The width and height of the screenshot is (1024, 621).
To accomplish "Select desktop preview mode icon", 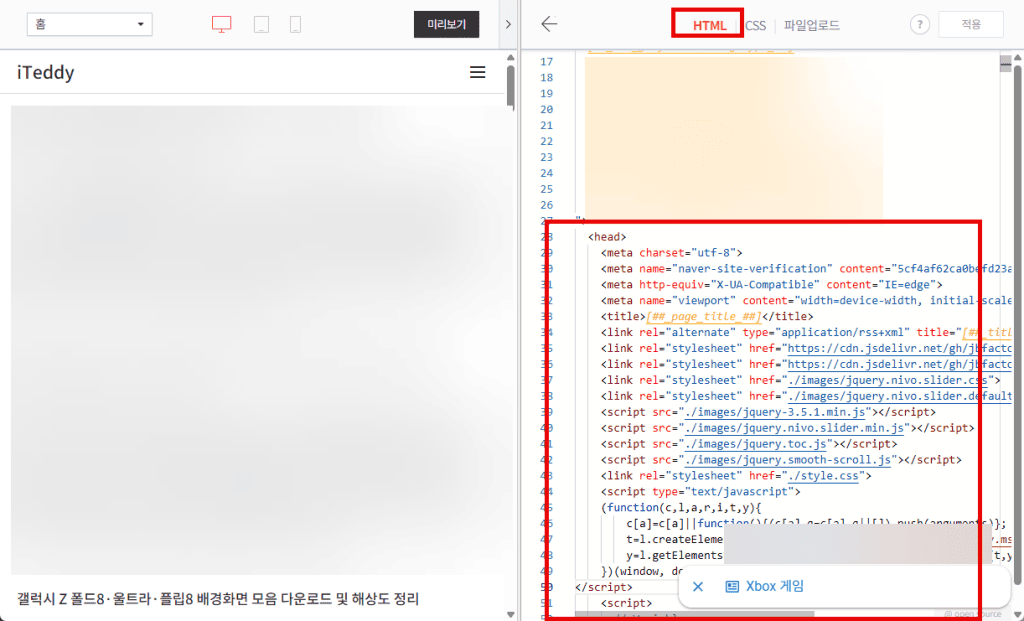I will [221, 25].
